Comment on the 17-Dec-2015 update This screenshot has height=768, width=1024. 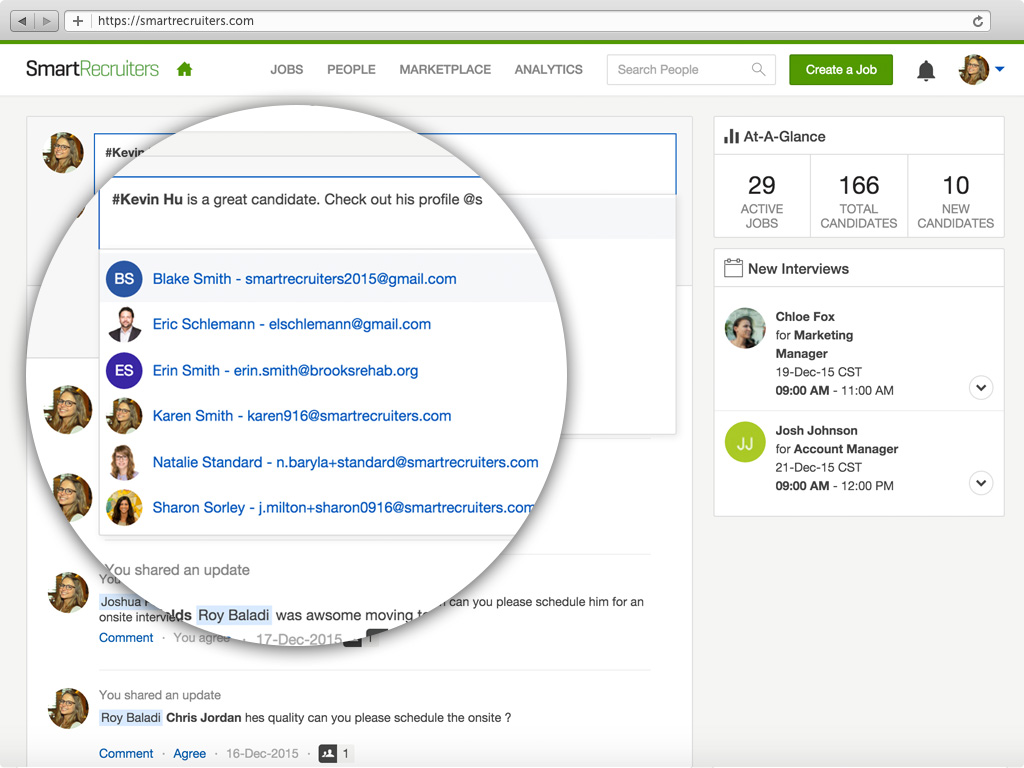[x=126, y=638]
